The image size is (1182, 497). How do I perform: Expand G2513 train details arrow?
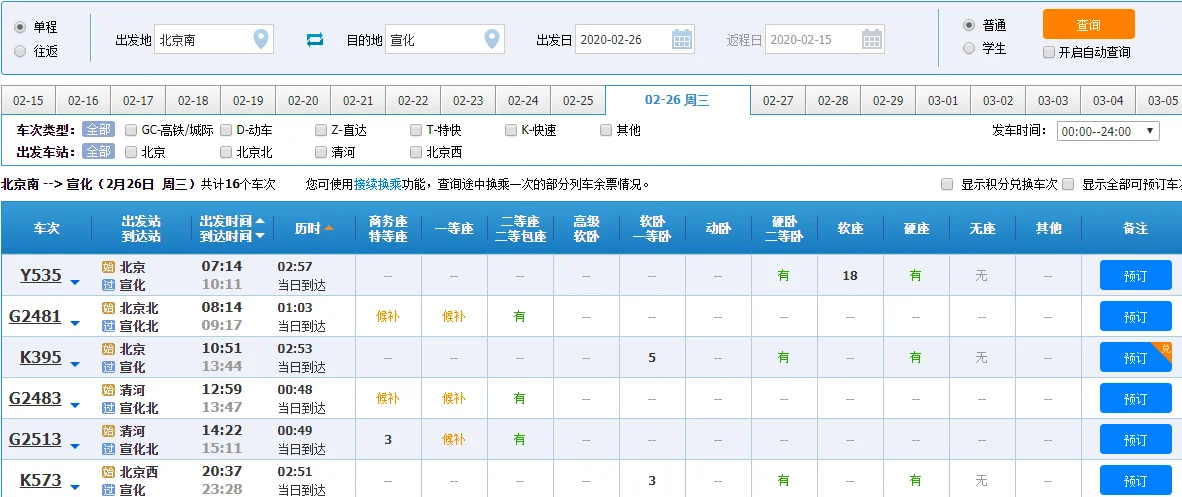(75, 446)
